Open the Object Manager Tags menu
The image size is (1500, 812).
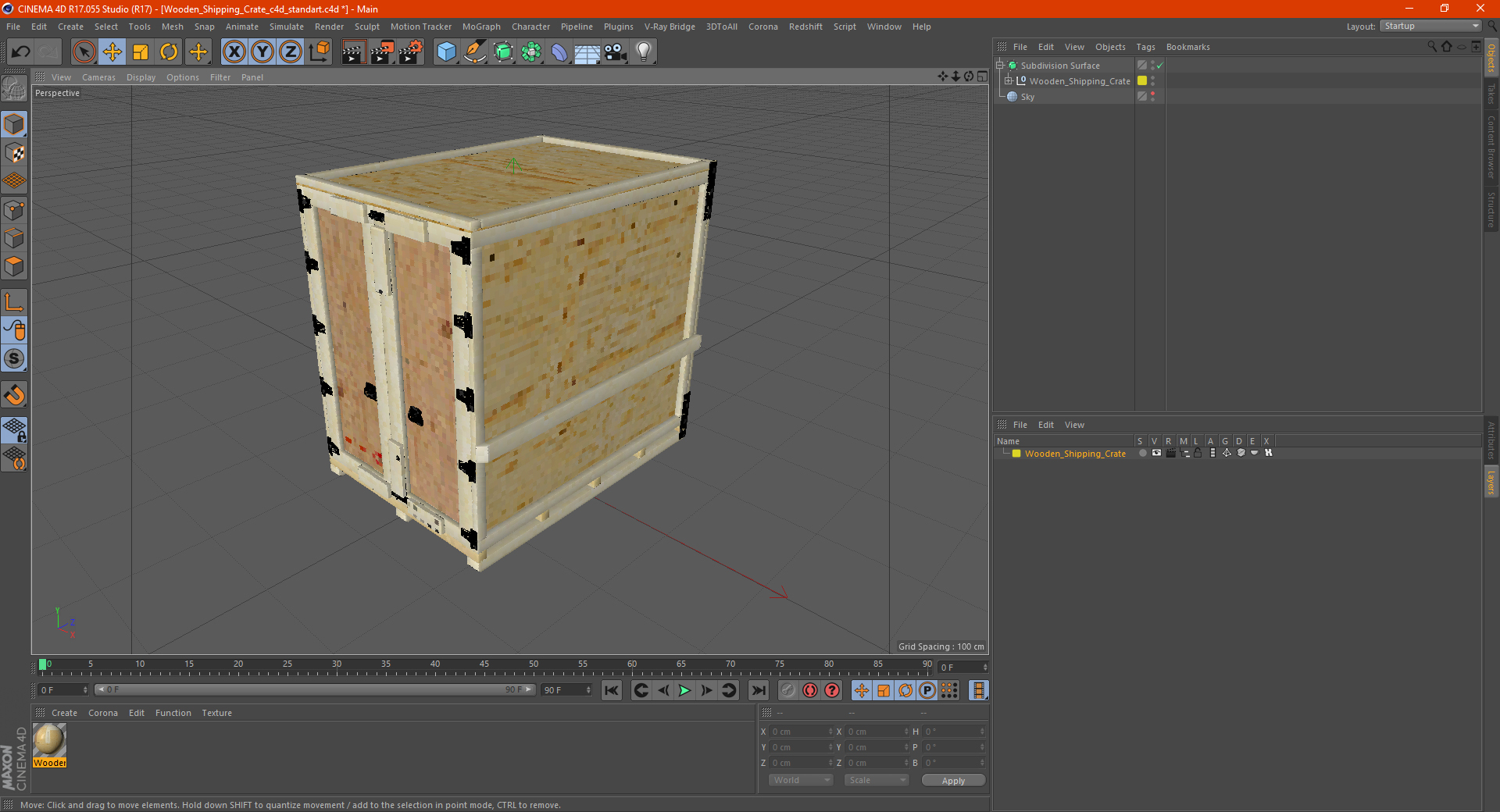coord(1145,47)
